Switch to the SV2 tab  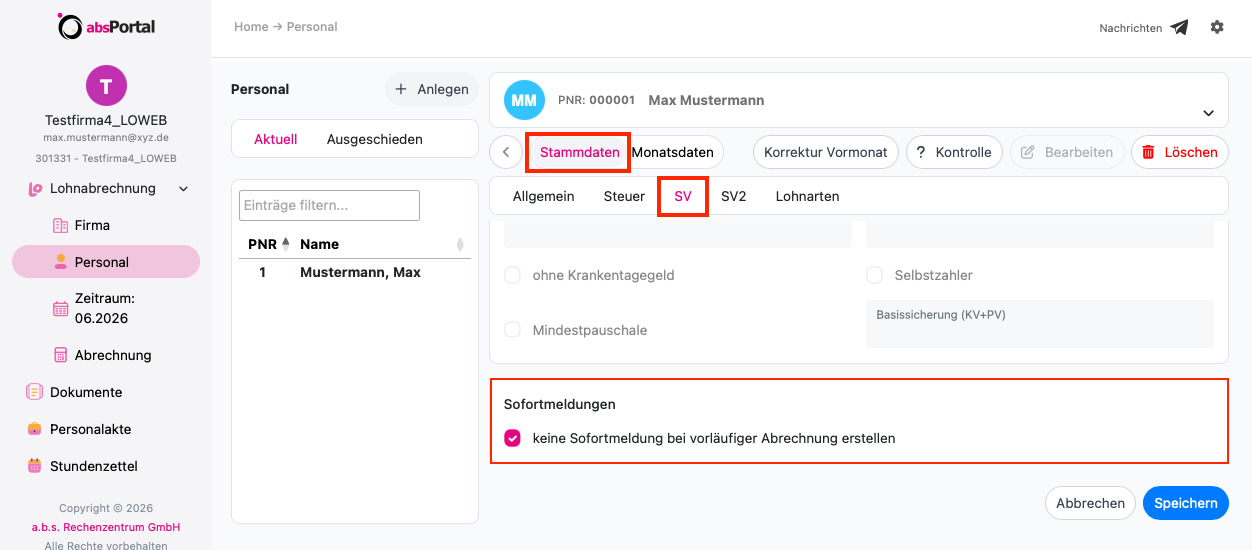pyautogui.click(x=733, y=196)
